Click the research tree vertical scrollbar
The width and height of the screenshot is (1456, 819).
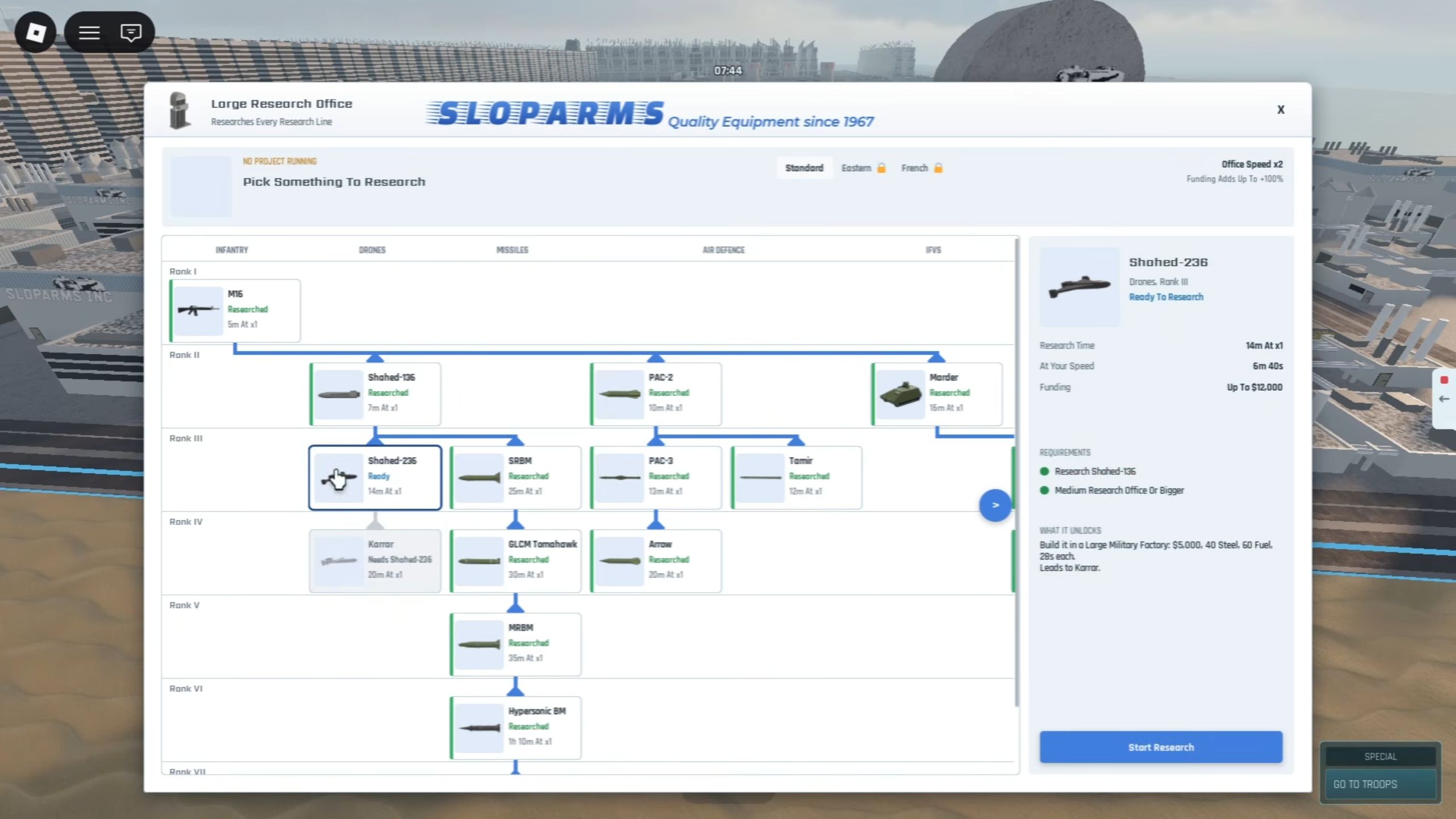click(1016, 472)
